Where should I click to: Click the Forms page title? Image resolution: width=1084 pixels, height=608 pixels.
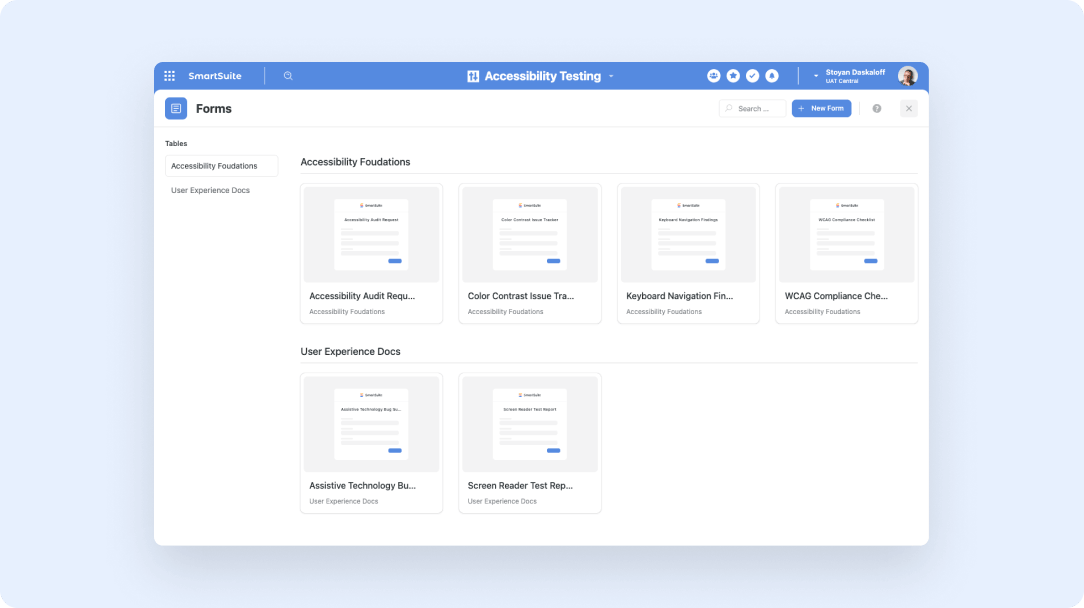tap(214, 109)
